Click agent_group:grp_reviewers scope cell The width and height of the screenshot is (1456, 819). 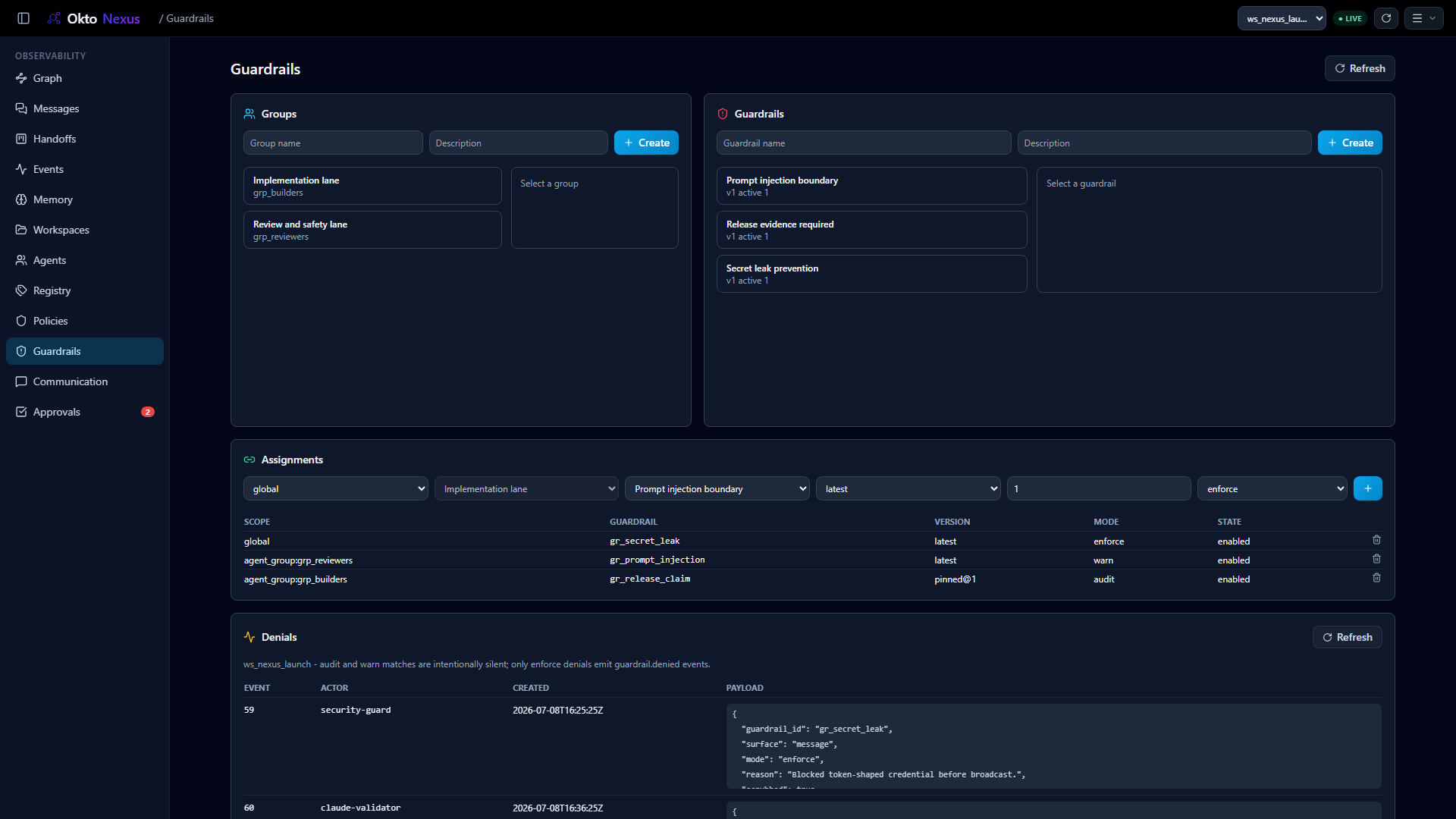coord(298,560)
